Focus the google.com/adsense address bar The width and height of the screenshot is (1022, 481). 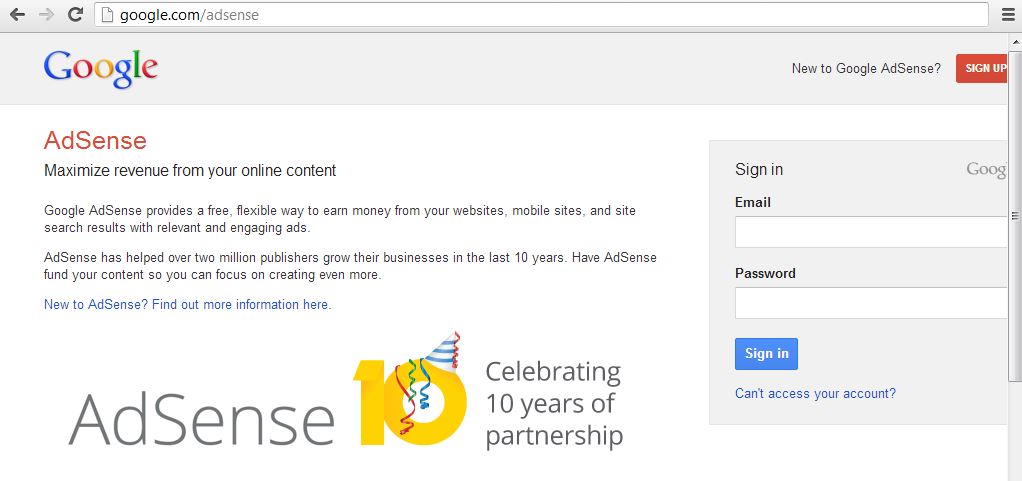(542, 14)
